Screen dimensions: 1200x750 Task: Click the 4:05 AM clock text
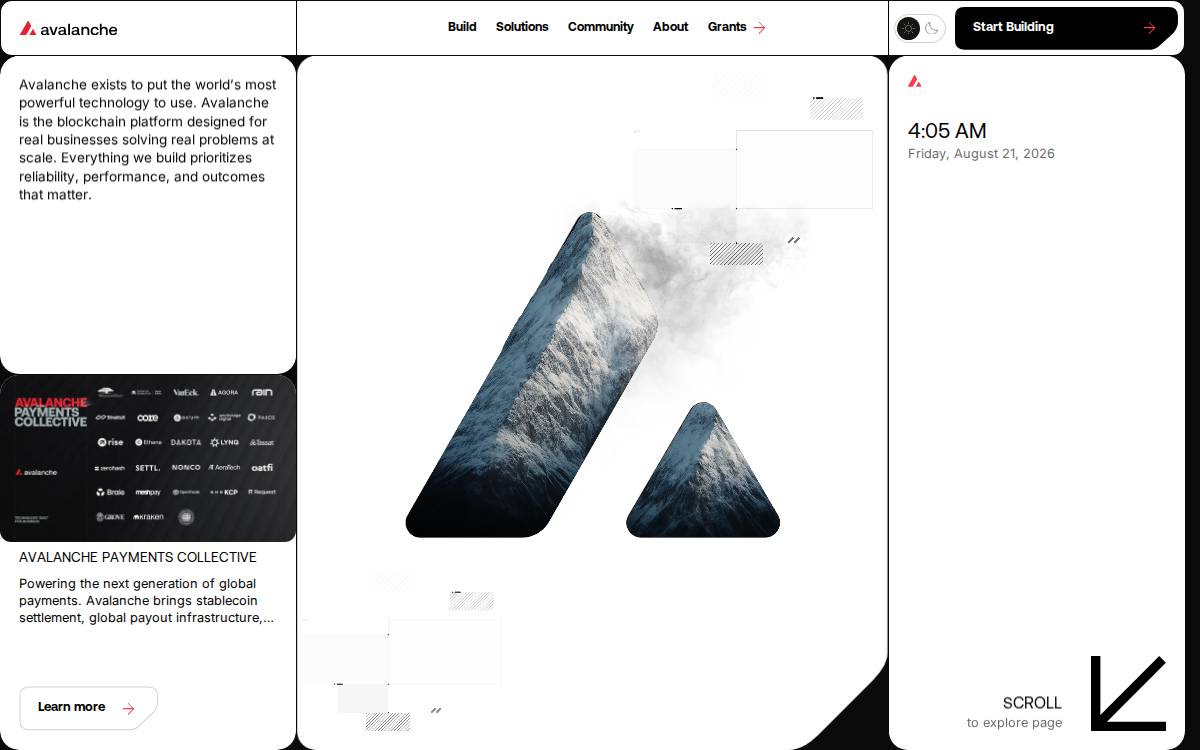tap(947, 131)
